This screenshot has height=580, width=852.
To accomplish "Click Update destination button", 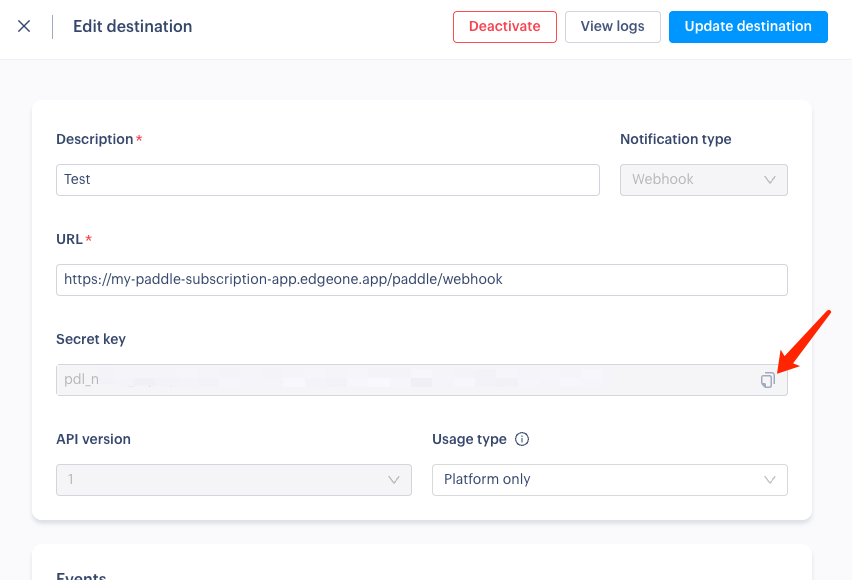I will (748, 27).
